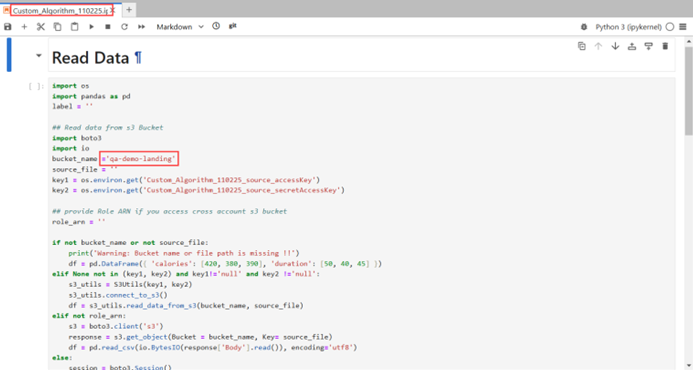This screenshot has width=693, height=370.
Task: Close the Custom_Algorithm_110225 tab
Action: (112, 10)
